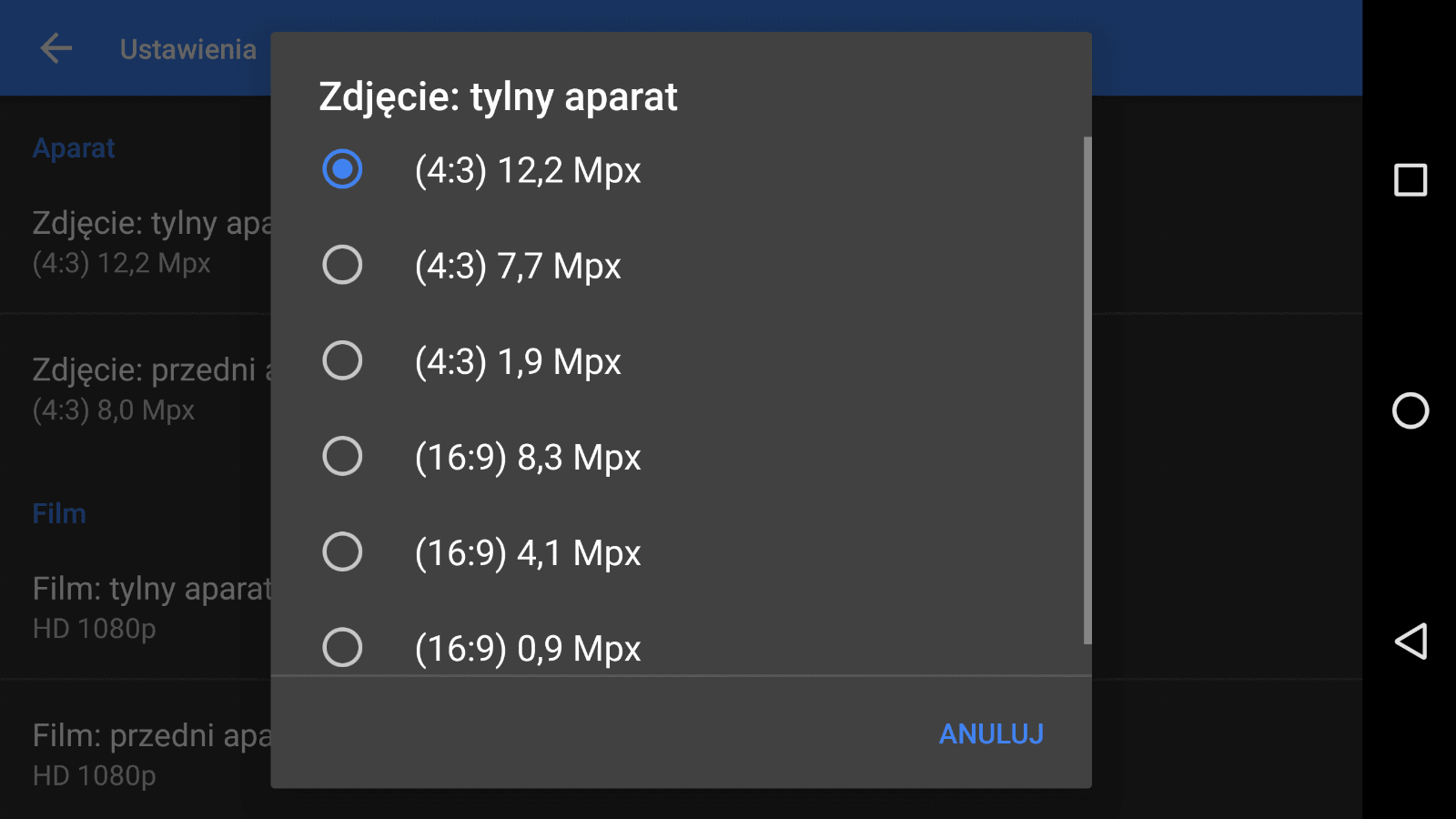The image size is (1456, 819).
Task: Click the Ustawienia title text
Action: [x=188, y=49]
